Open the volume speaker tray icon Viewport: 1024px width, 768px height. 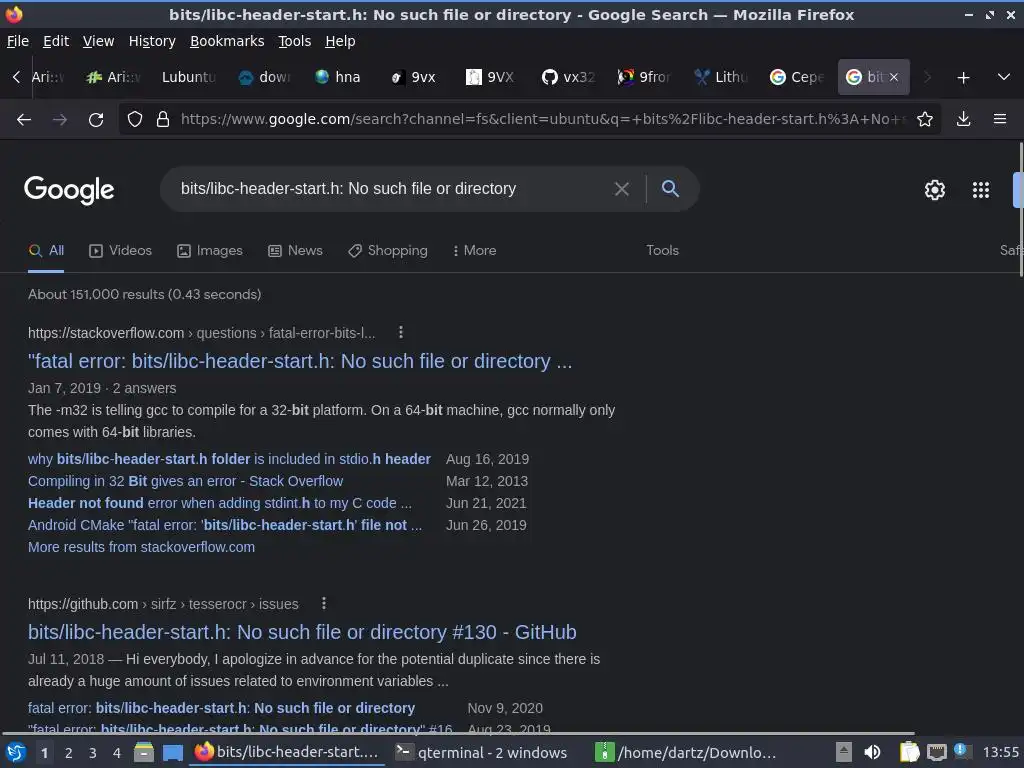click(872, 752)
